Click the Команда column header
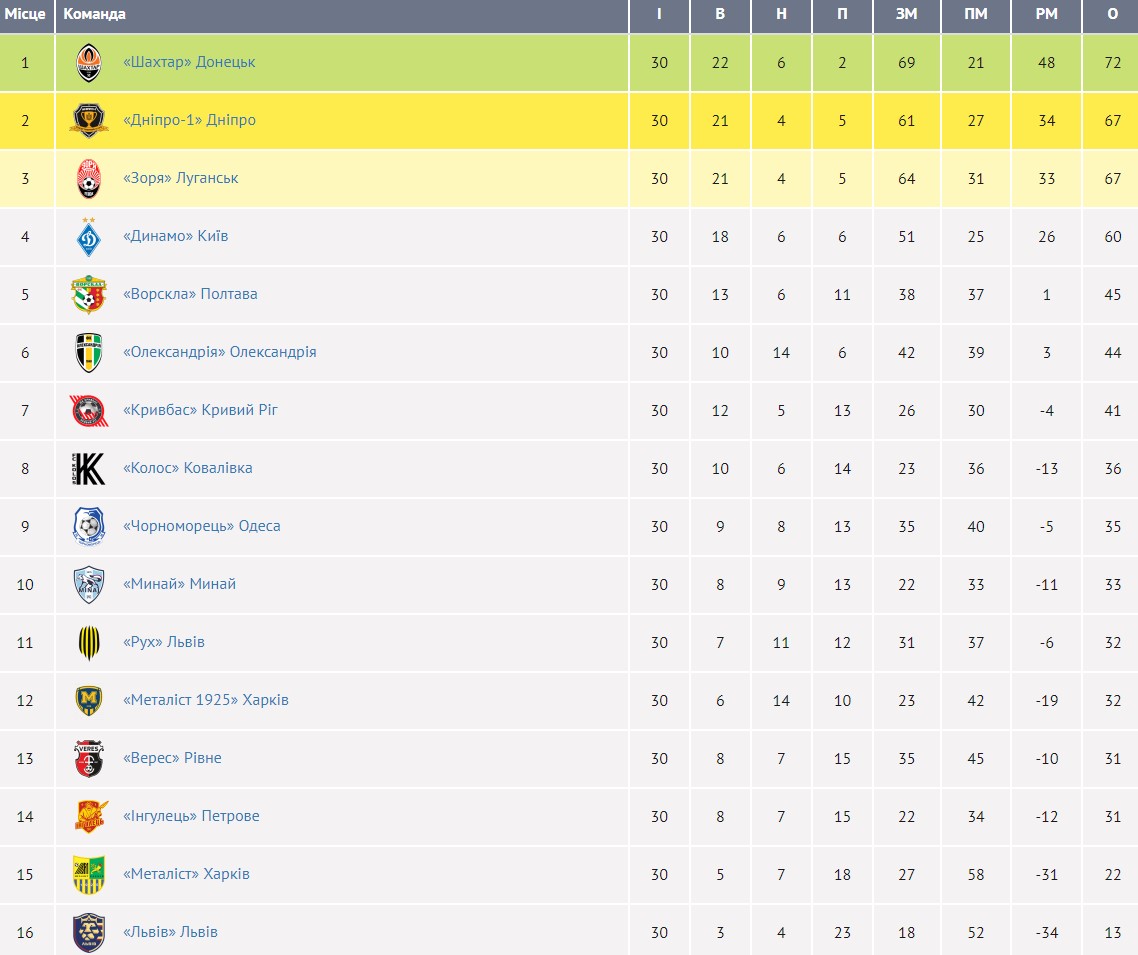Screen dimensions: 1138x955 point(95,14)
